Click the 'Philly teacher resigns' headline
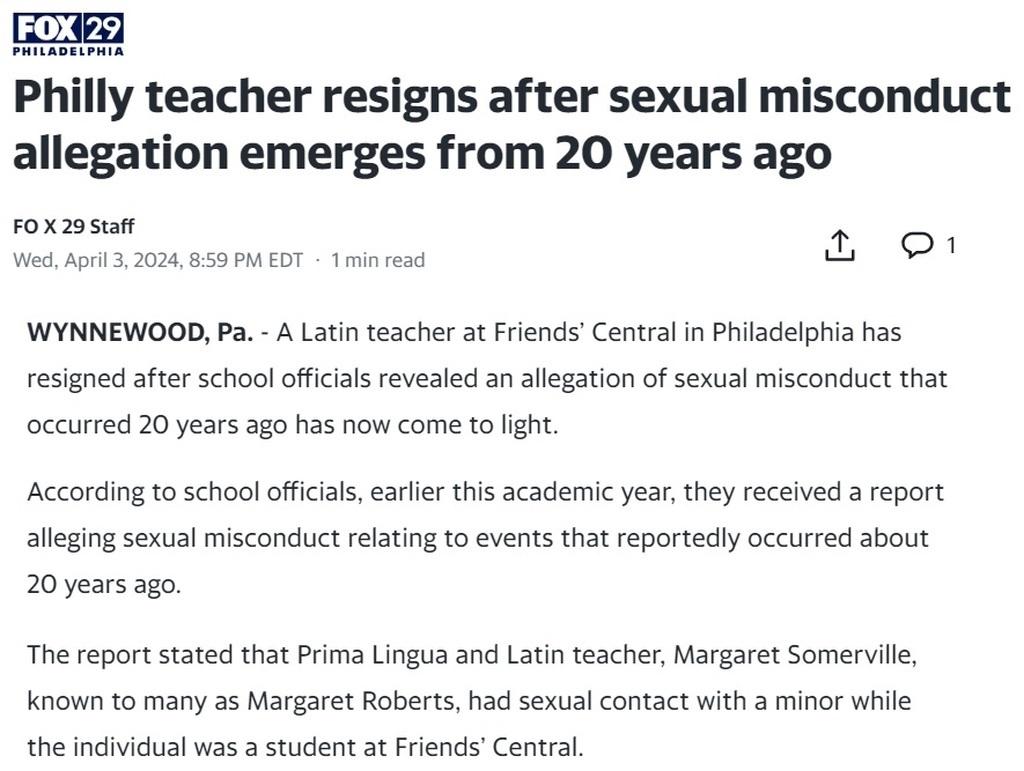Screen dimensions: 1024x771 click(512, 124)
